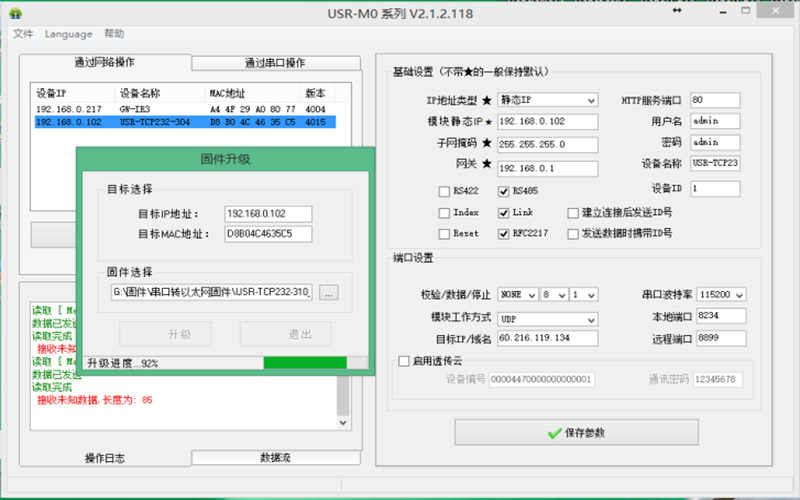This screenshot has width=800, height=500.
Task: Click the 目标IP地址 input field
Action: point(268,213)
